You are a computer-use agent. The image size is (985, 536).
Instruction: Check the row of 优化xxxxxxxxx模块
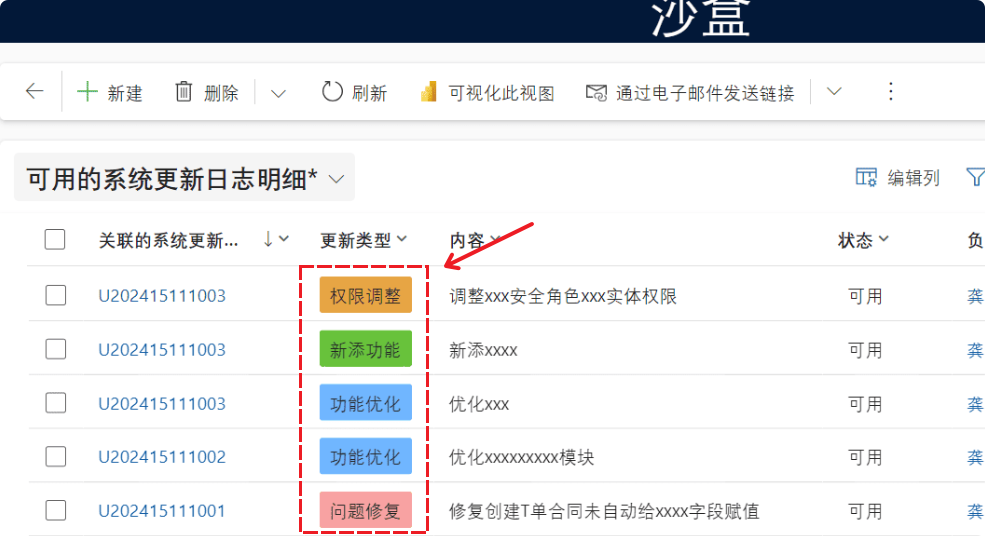pyautogui.click(x=55, y=457)
